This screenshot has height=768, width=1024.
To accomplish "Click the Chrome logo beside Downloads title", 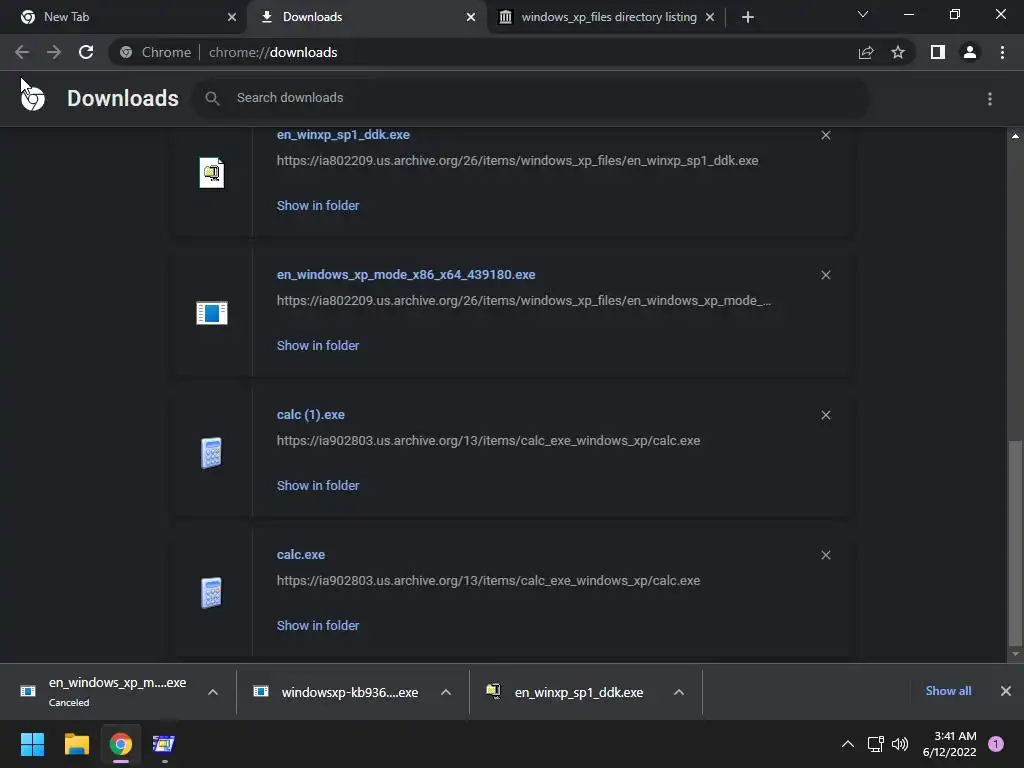I will [33, 98].
